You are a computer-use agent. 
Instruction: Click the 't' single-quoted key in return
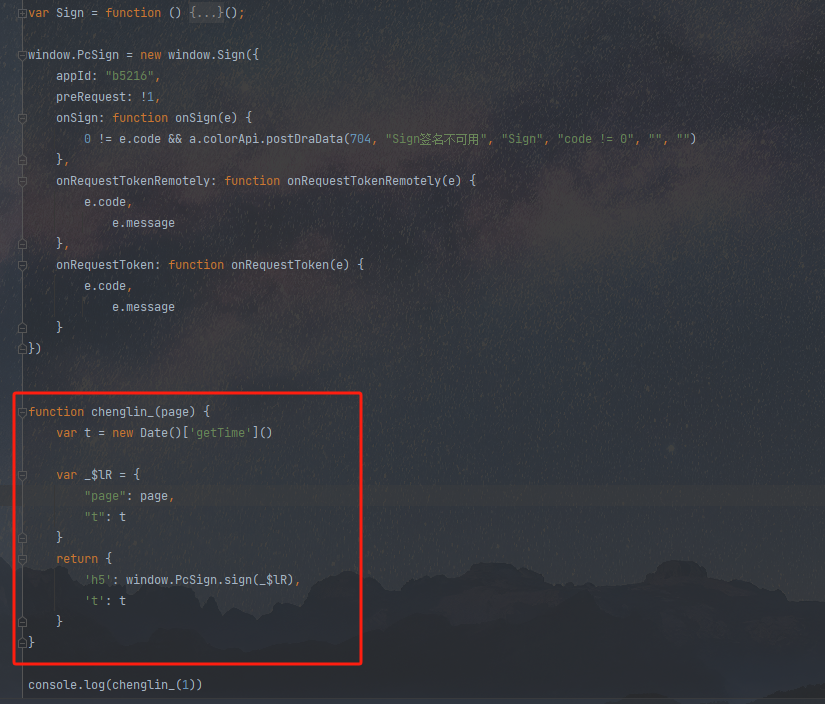click(94, 600)
